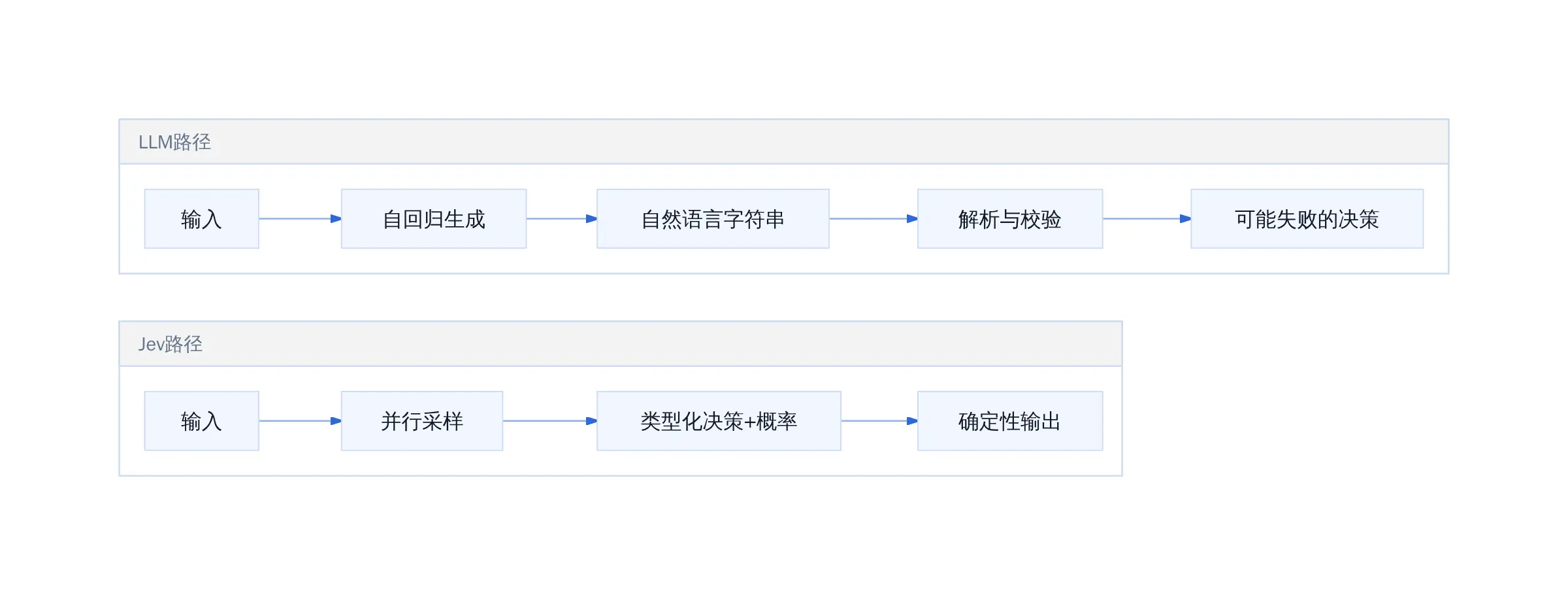The image size is (1568, 595).
Task: Click arrow from 类型化决策+概率 to 确定性输出
Action: tap(879, 421)
